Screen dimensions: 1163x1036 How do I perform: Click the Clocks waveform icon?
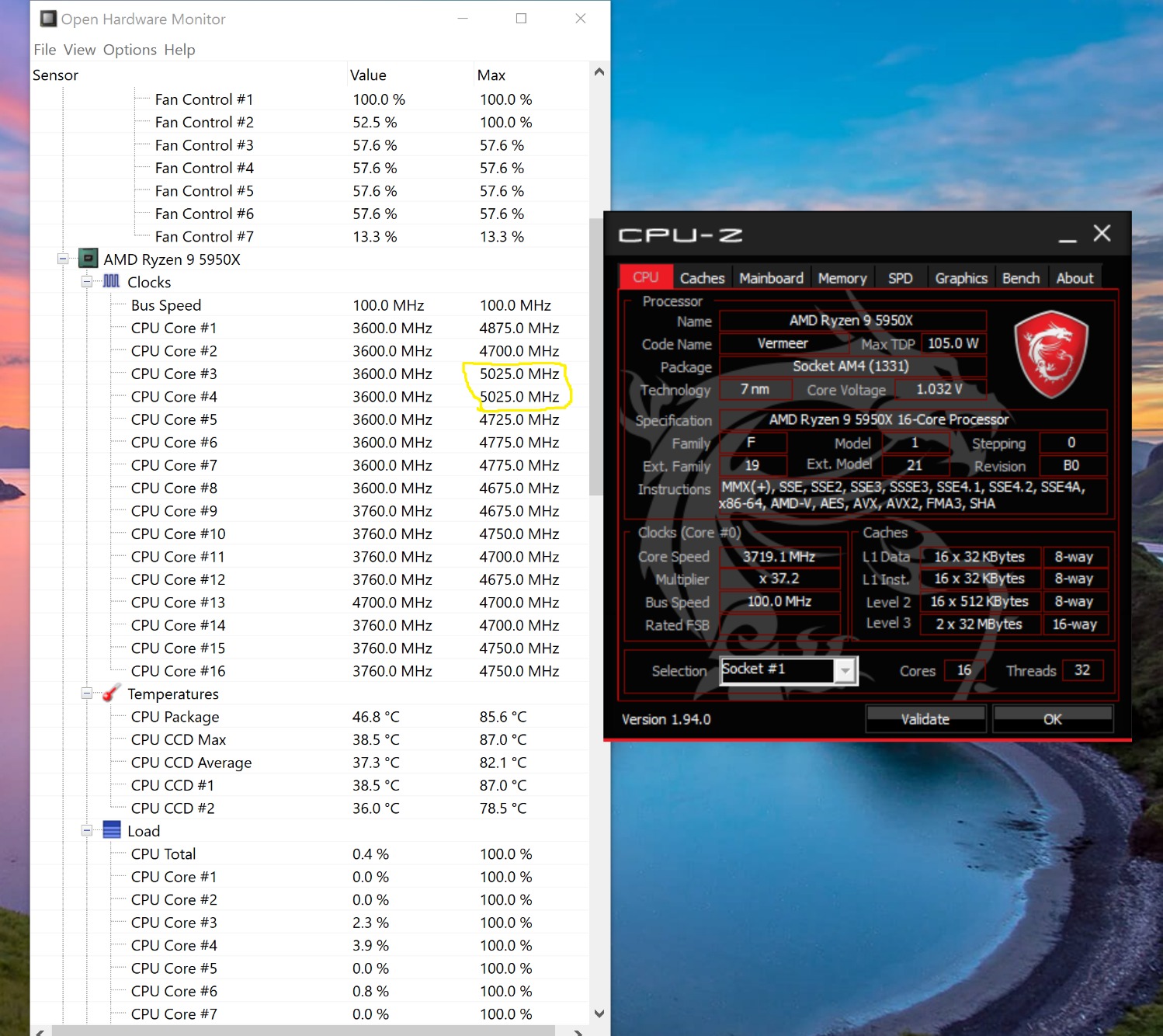[112, 281]
